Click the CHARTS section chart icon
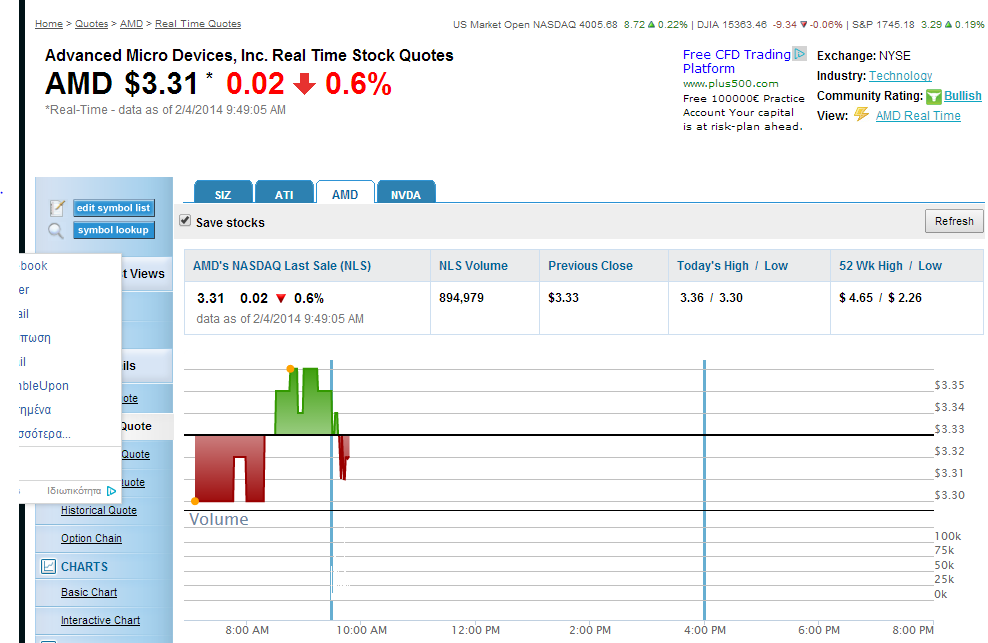988x643 pixels. click(48, 566)
